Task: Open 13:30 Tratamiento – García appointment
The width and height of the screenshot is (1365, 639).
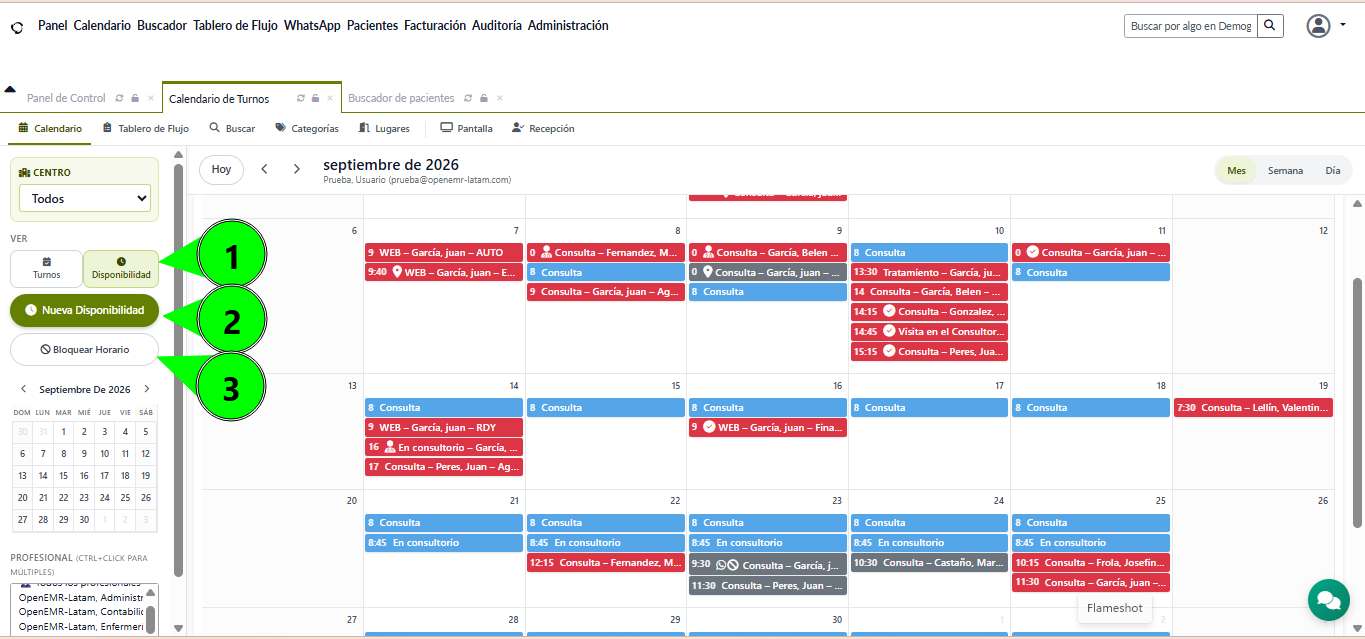Action: pyautogui.click(x=929, y=272)
